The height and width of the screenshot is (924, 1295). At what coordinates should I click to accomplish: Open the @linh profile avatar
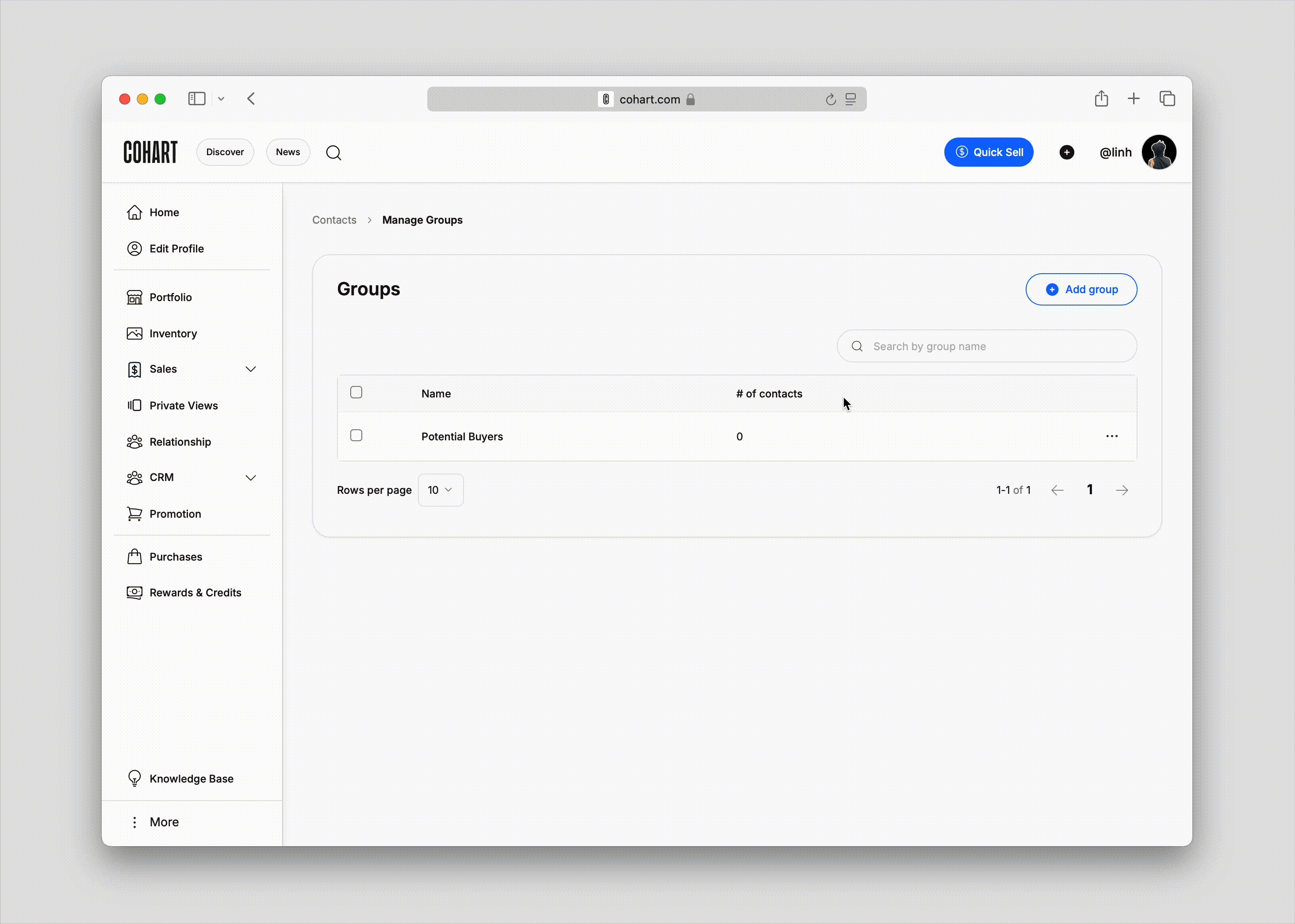[1159, 152]
